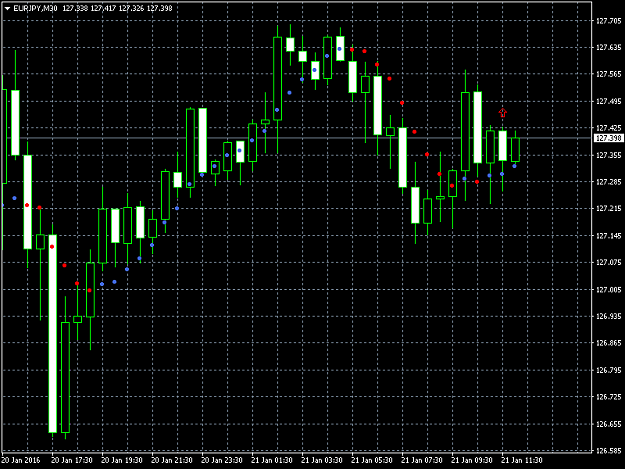Click the price scale value 127.285
The height and width of the screenshot is (469, 625).
tap(608, 182)
